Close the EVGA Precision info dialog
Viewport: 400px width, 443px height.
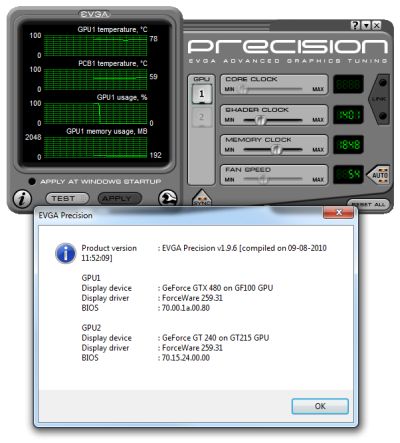point(338,212)
